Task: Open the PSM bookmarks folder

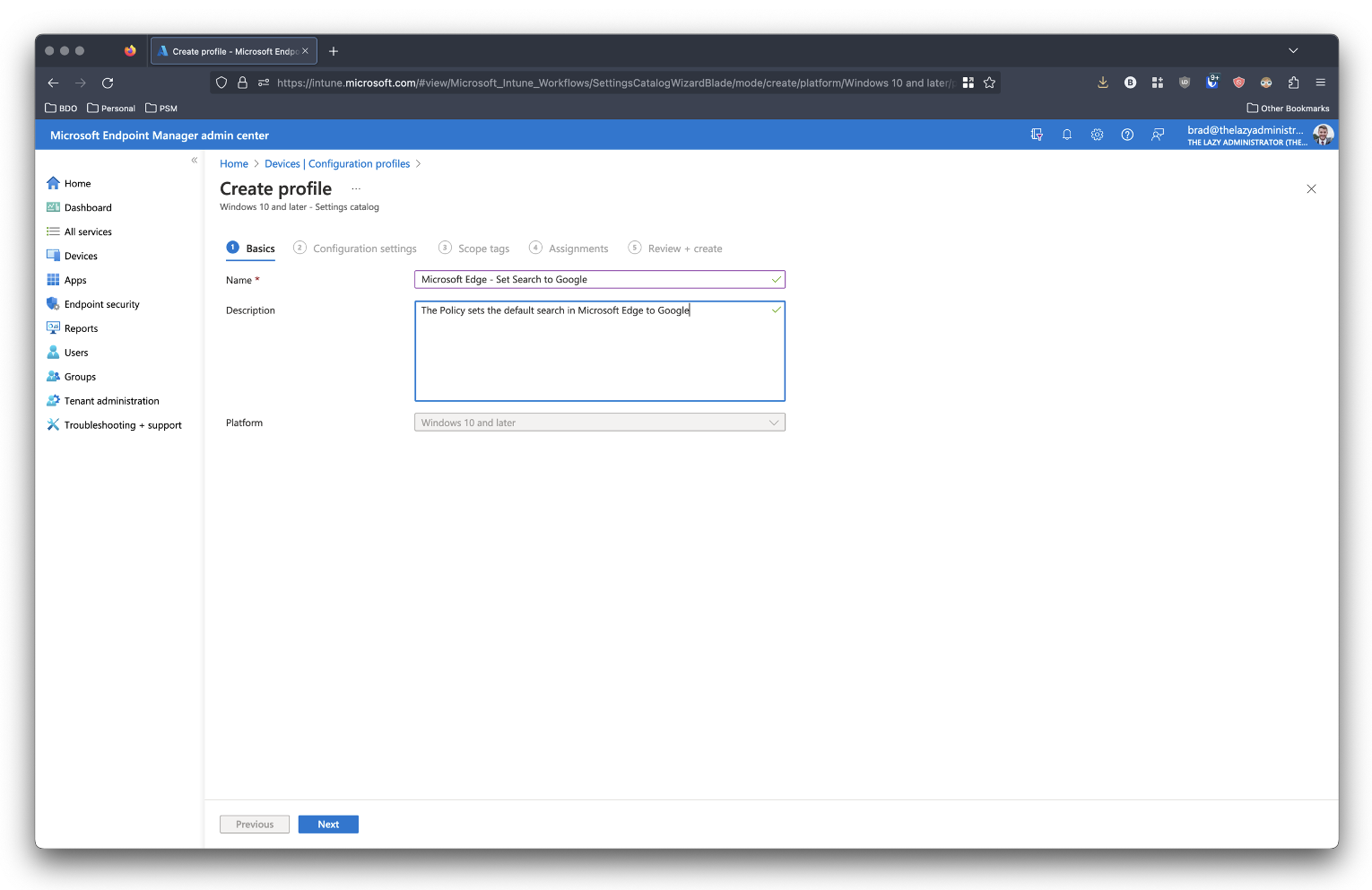Action: coord(161,108)
